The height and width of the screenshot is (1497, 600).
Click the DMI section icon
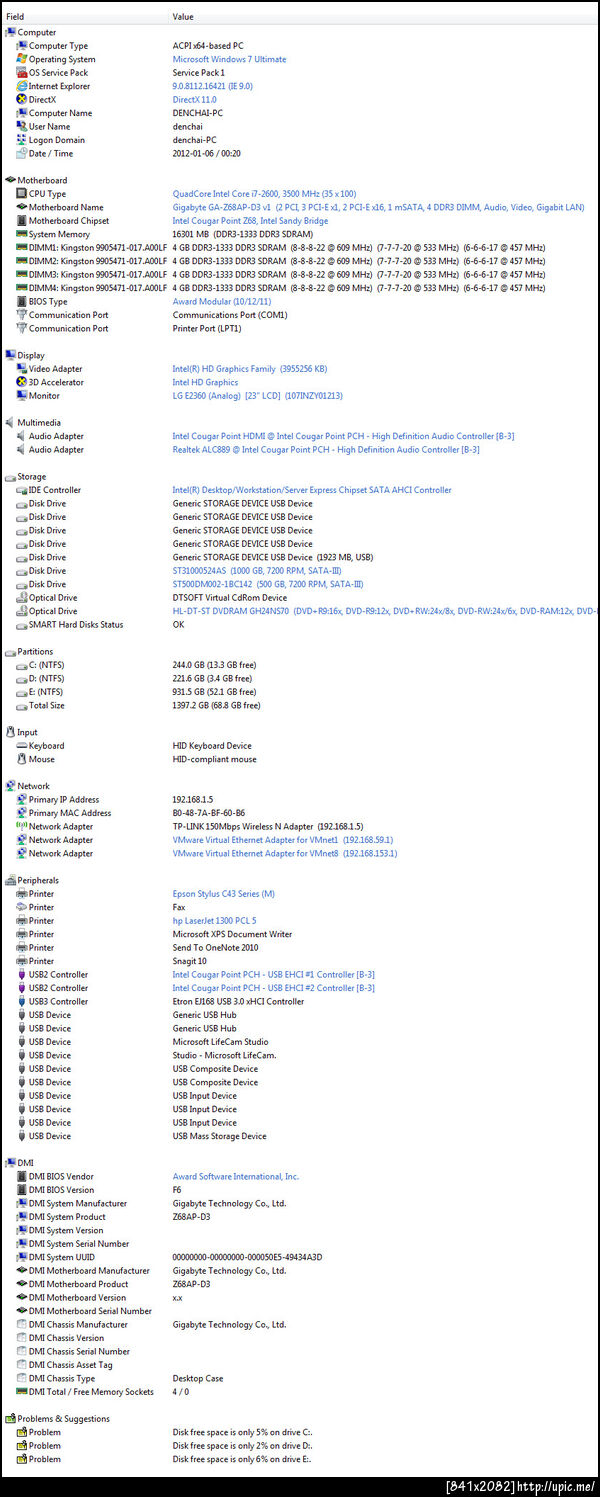click(x=10, y=1163)
